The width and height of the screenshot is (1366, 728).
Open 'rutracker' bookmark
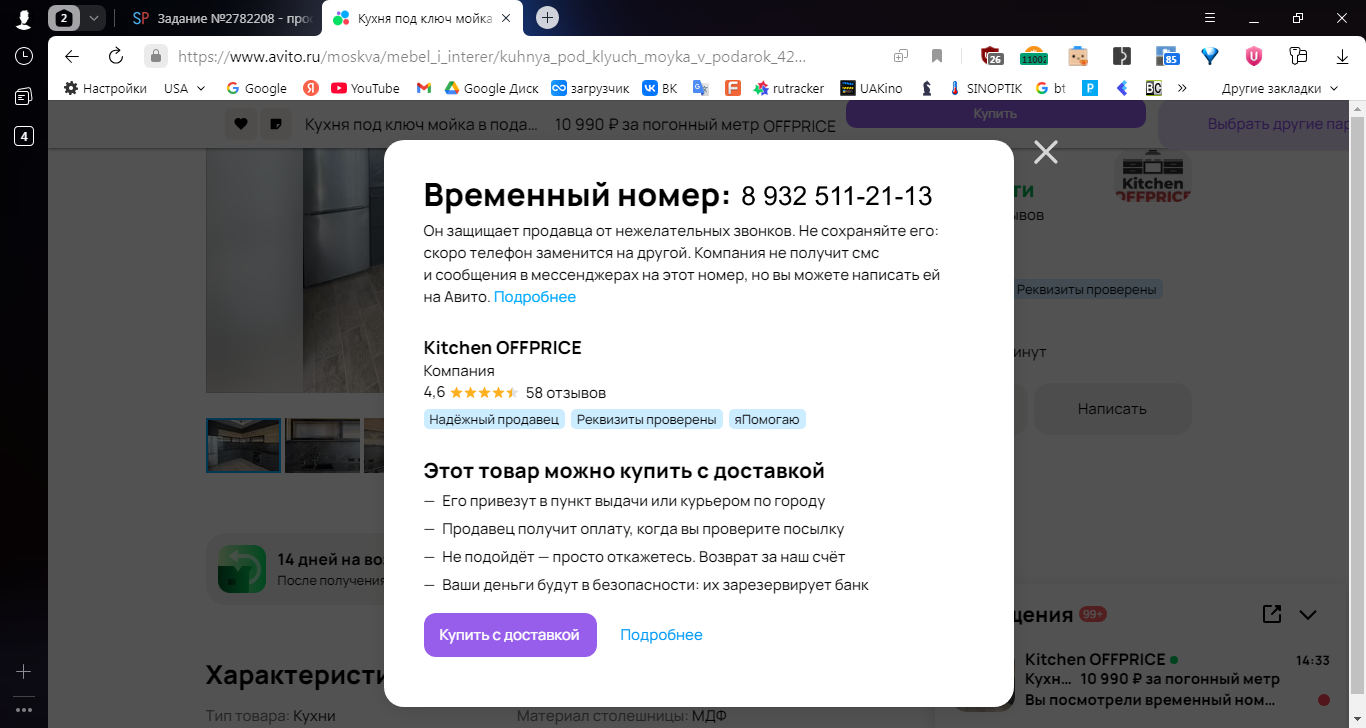point(790,88)
